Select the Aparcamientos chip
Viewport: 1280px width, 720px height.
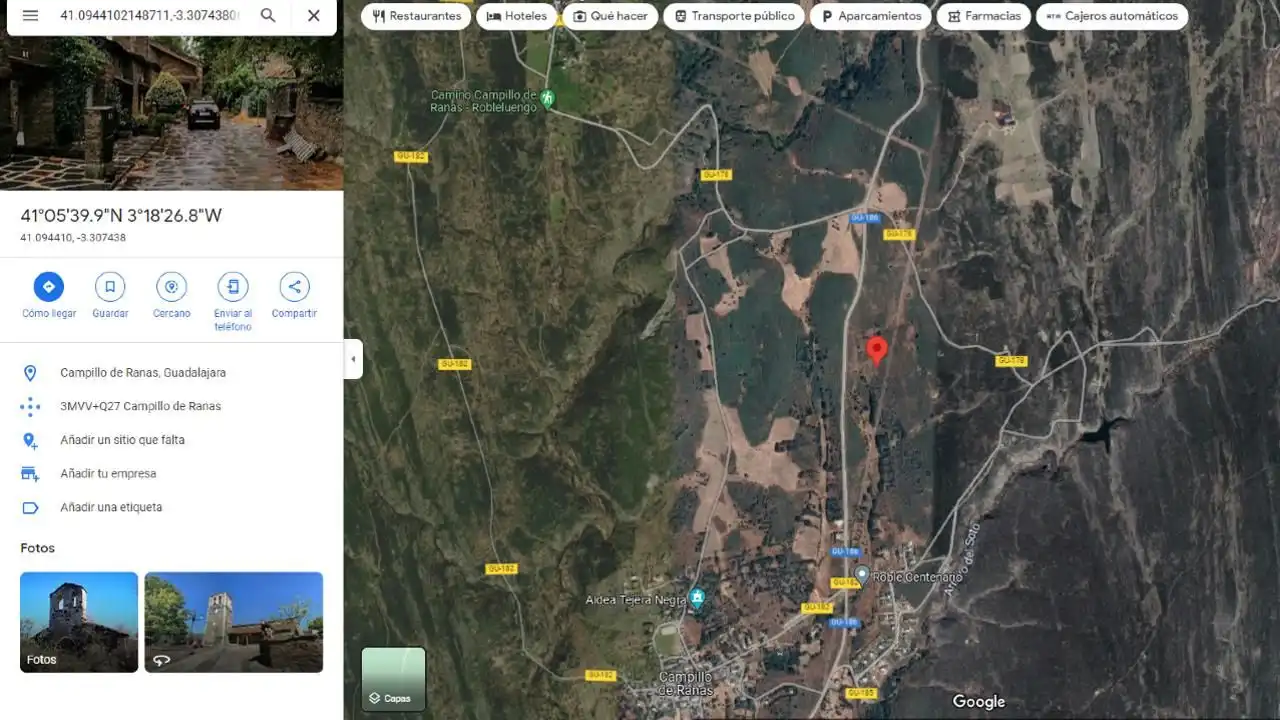pos(870,16)
